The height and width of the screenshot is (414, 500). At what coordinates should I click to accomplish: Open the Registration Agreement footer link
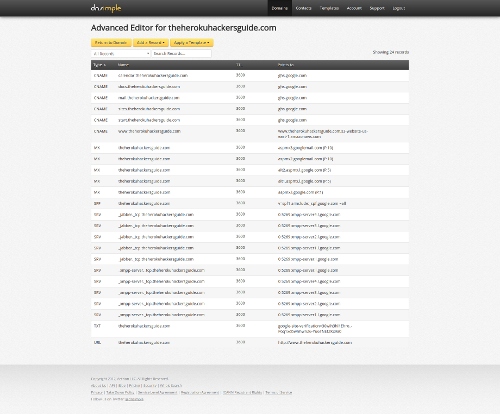click(x=200, y=392)
